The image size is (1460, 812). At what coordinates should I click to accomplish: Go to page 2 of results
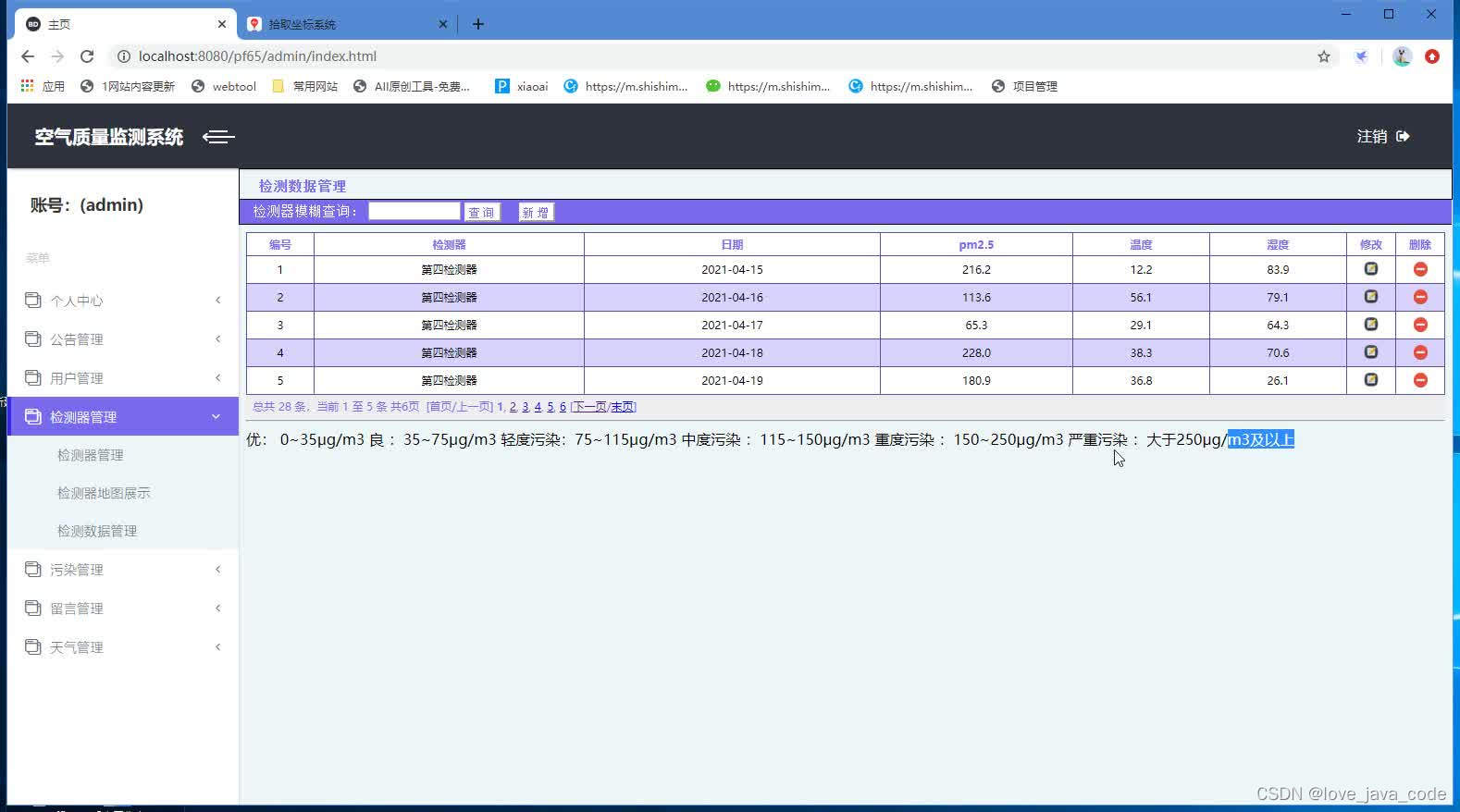513,407
